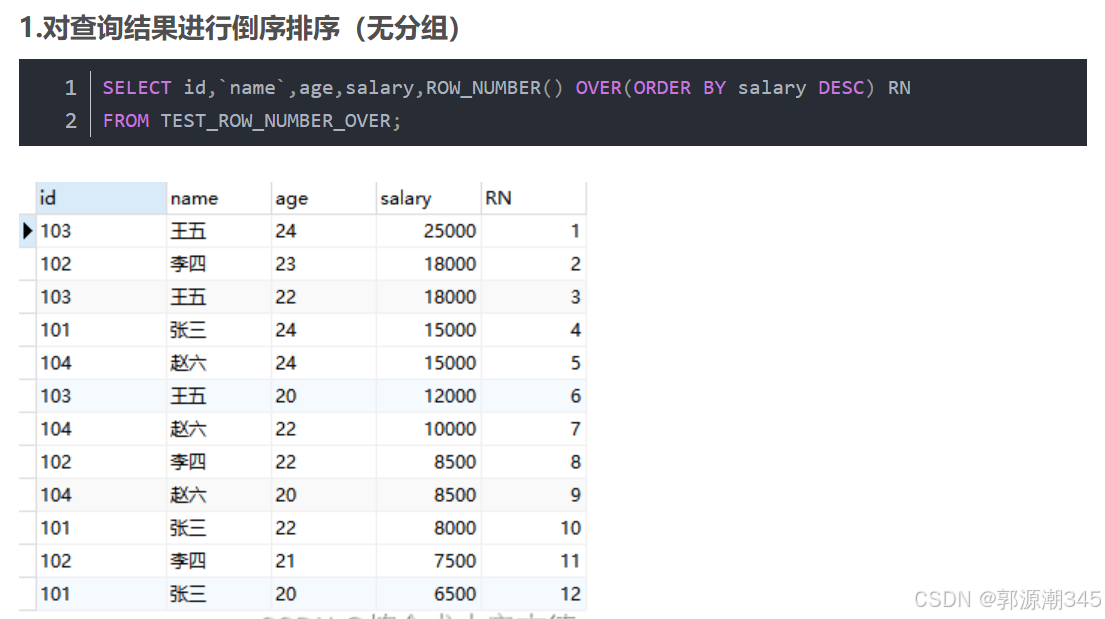Select the current row indicator arrow
Image resolution: width=1105 pixels, height=619 pixels.
pos(27,231)
